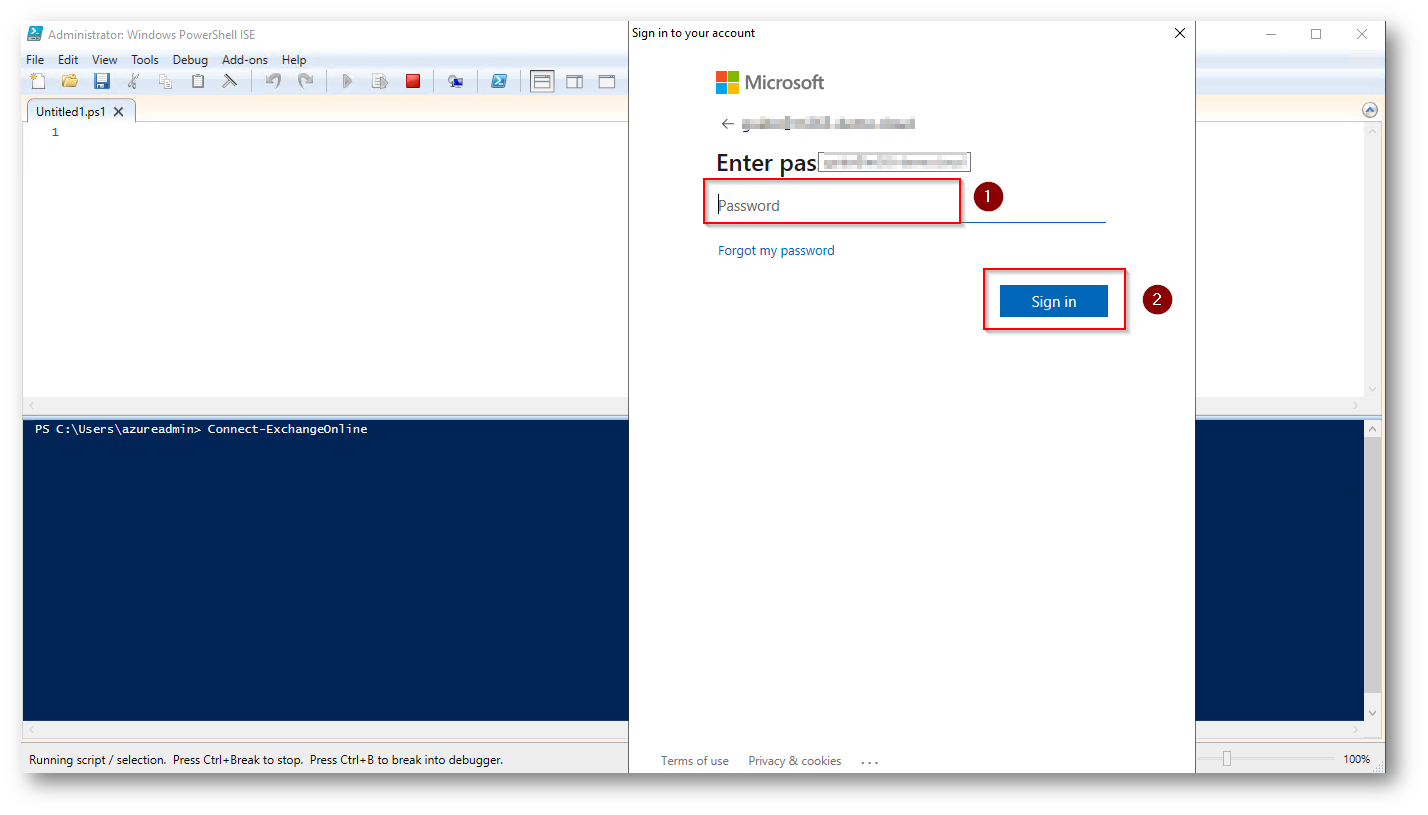Minimize the PowerShell ISE window

(1271, 34)
